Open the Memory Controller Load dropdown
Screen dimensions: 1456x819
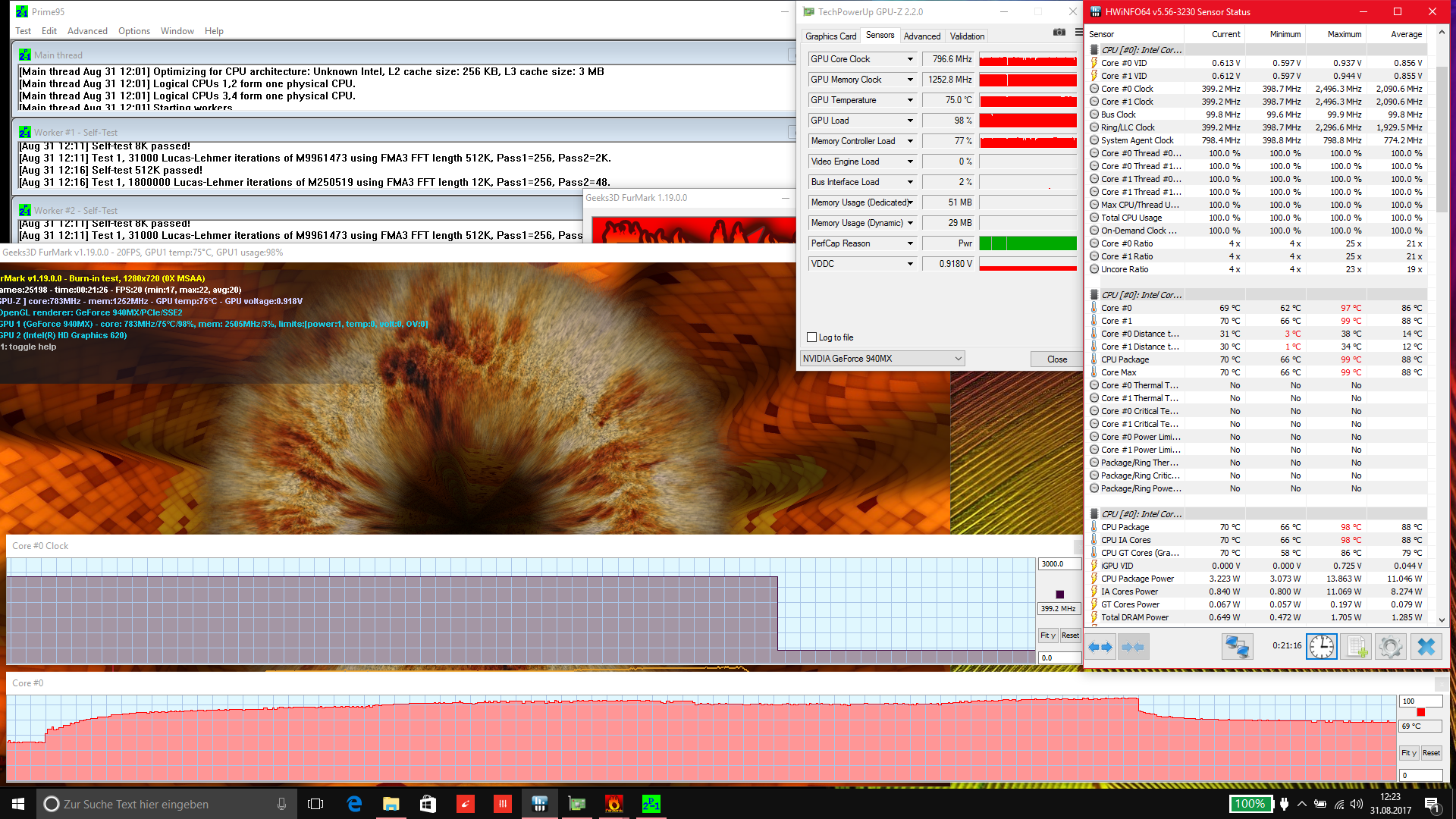tap(910, 141)
